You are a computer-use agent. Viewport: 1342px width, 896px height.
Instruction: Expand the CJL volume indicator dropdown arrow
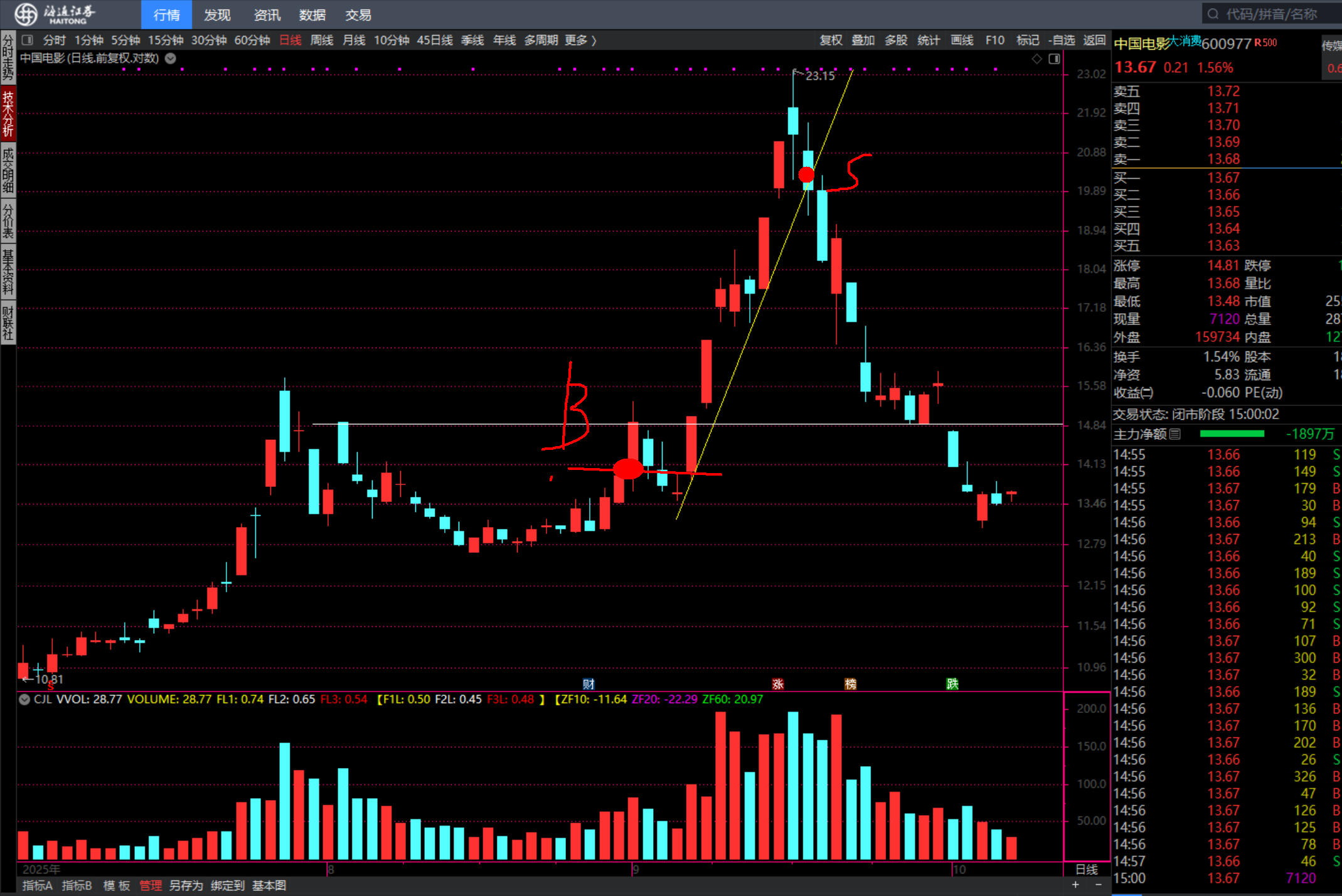[x=24, y=699]
